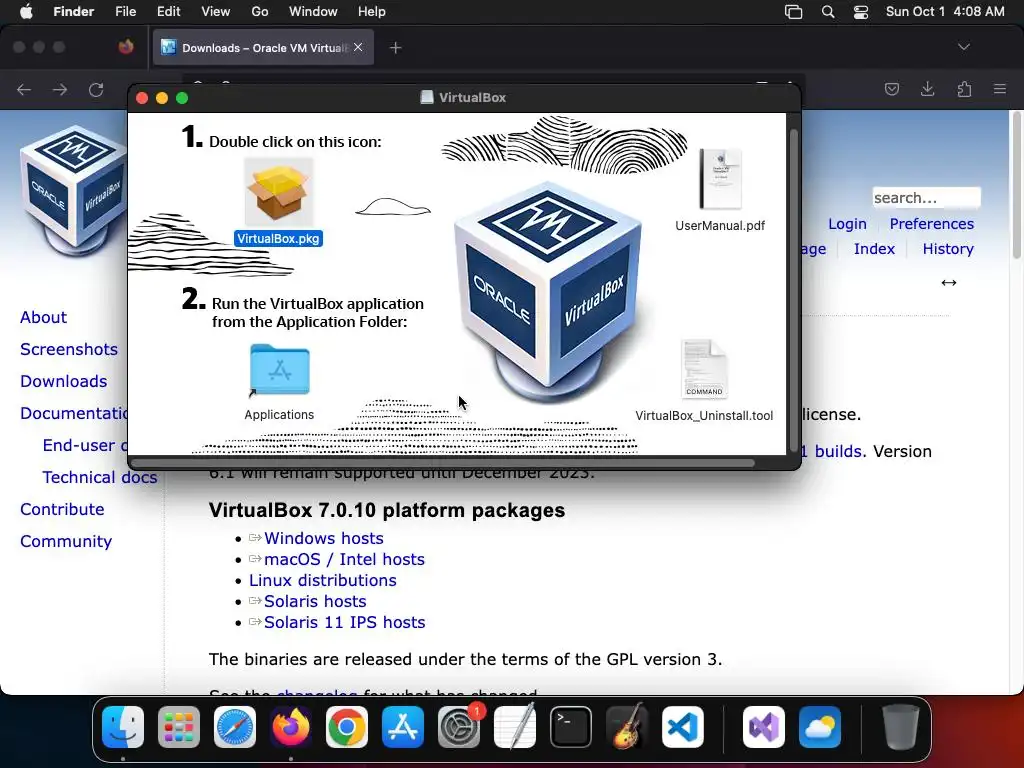Open the Applications folder shortcut
The width and height of the screenshot is (1024, 768).
(280, 370)
